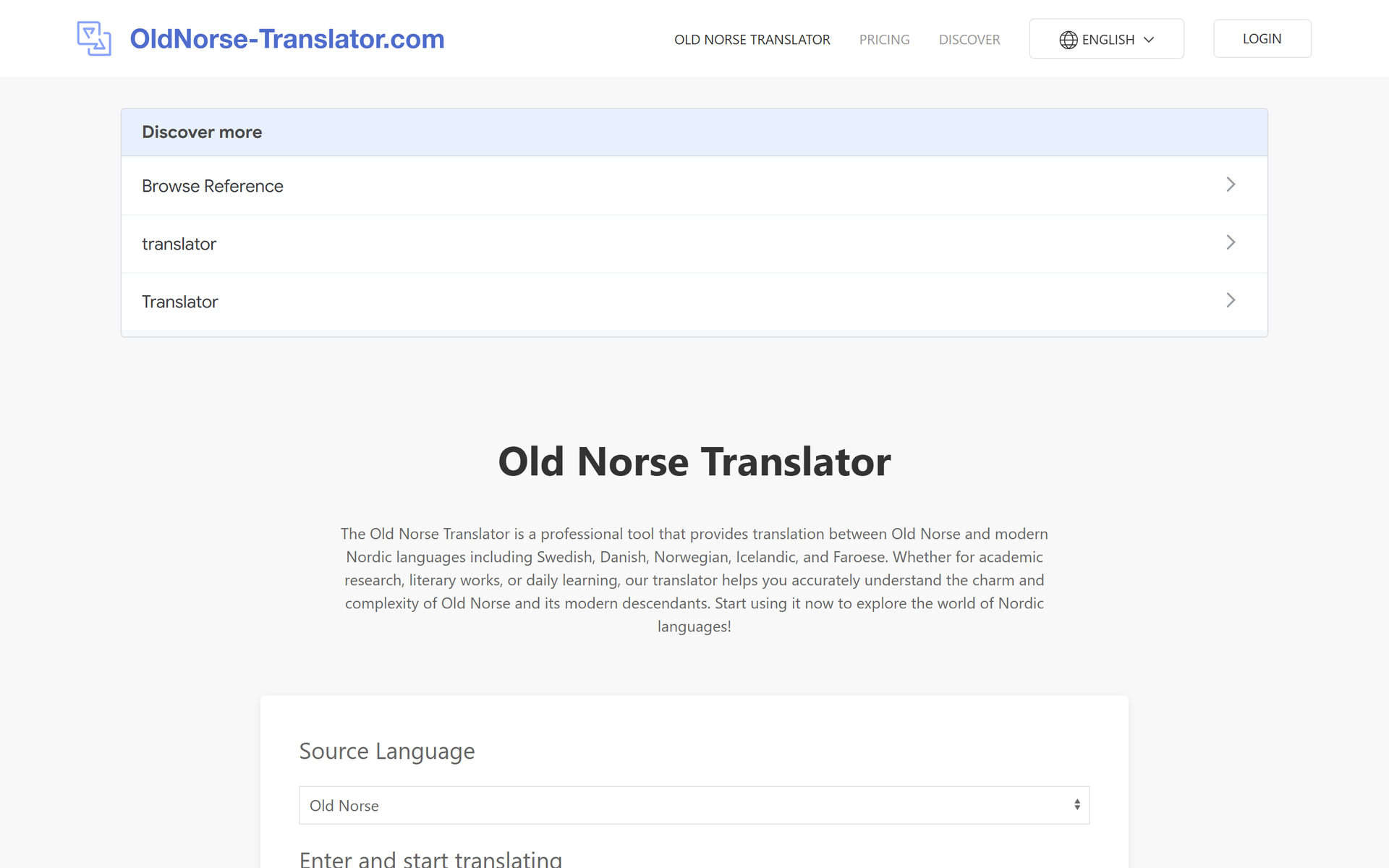The image size is (1389, 868).
Task: Click the Discover more header
Action: 694,132
